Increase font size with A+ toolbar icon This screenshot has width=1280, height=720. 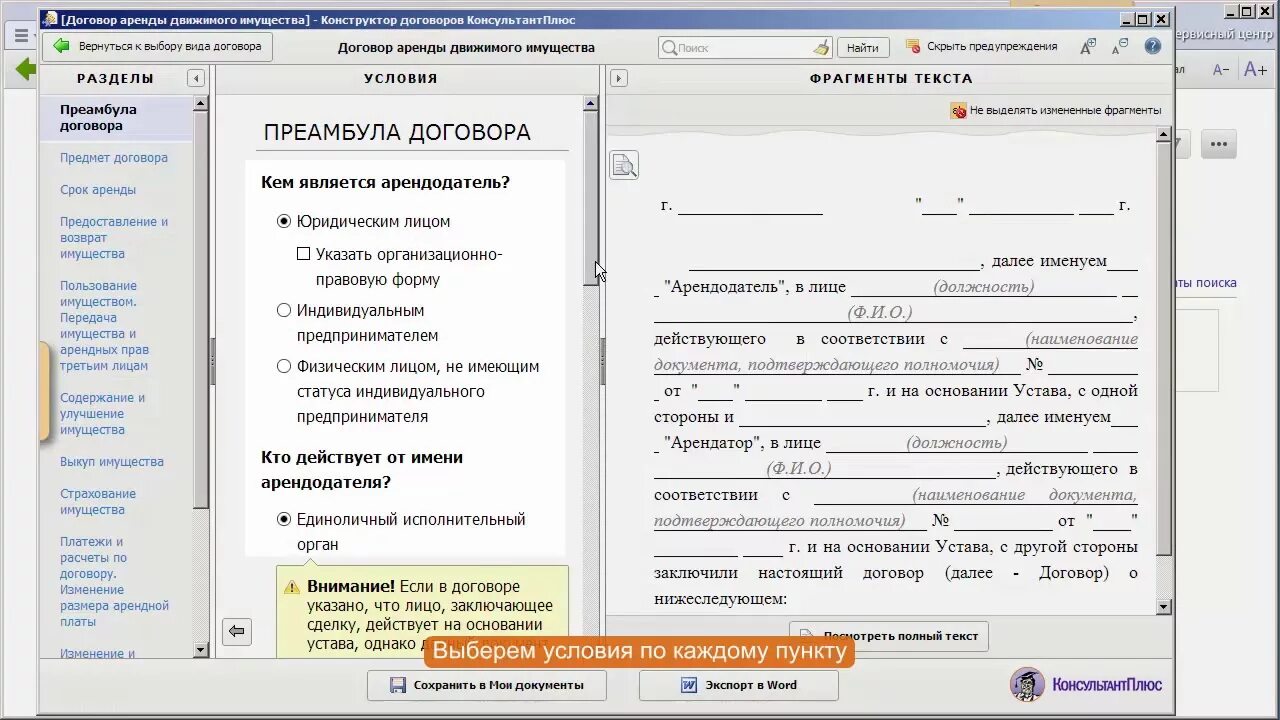tap(1088, 47)
